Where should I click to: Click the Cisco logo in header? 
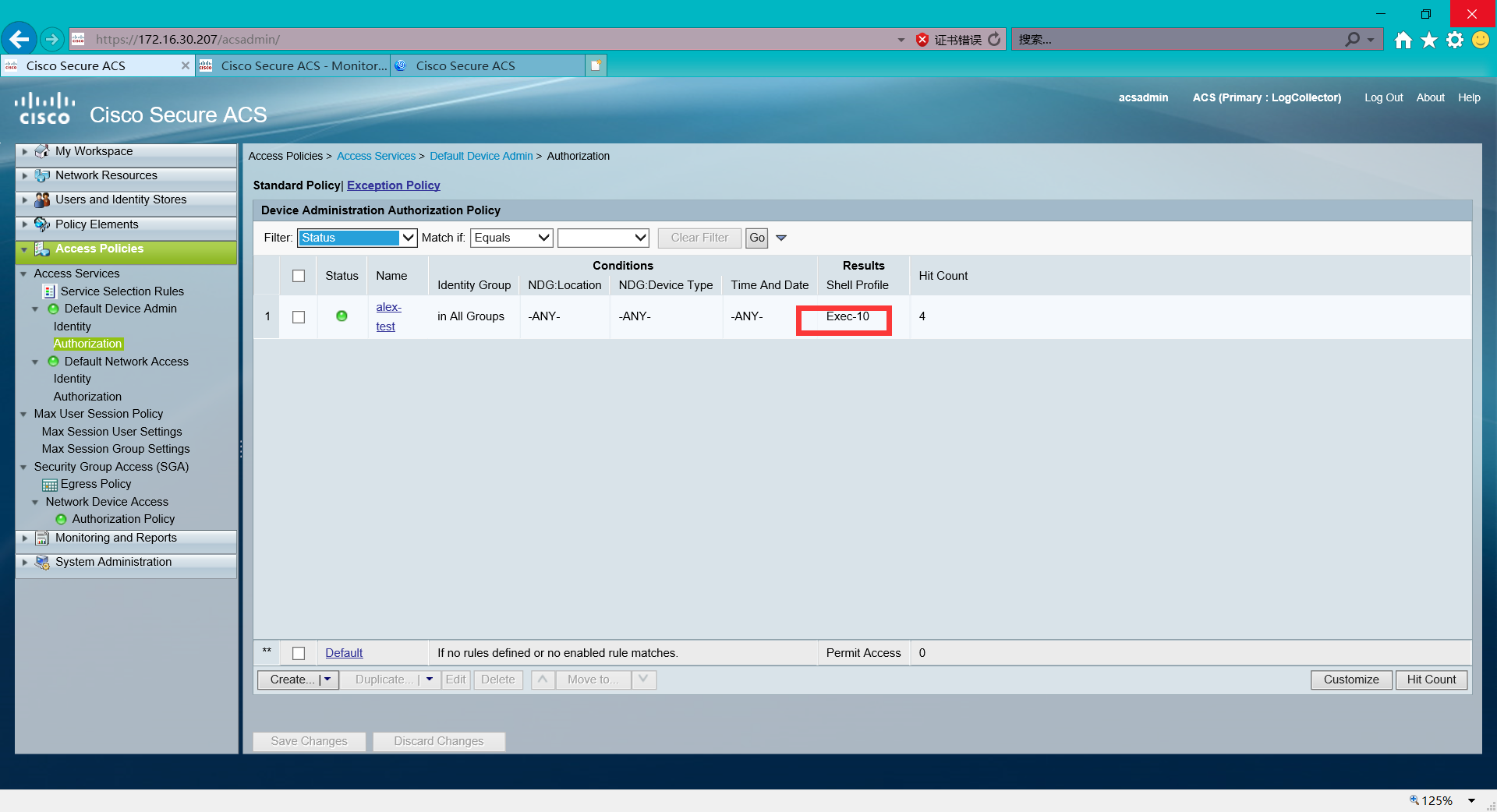coord(44,108)
